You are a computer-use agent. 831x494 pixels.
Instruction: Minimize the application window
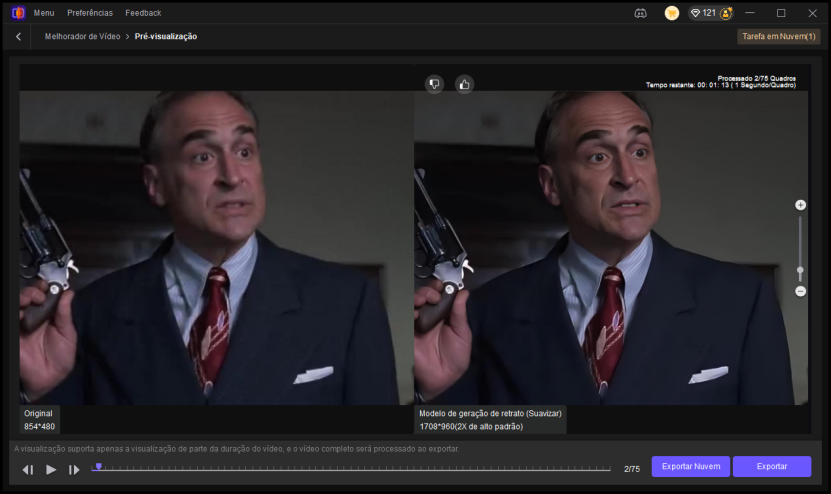[749, 13]
